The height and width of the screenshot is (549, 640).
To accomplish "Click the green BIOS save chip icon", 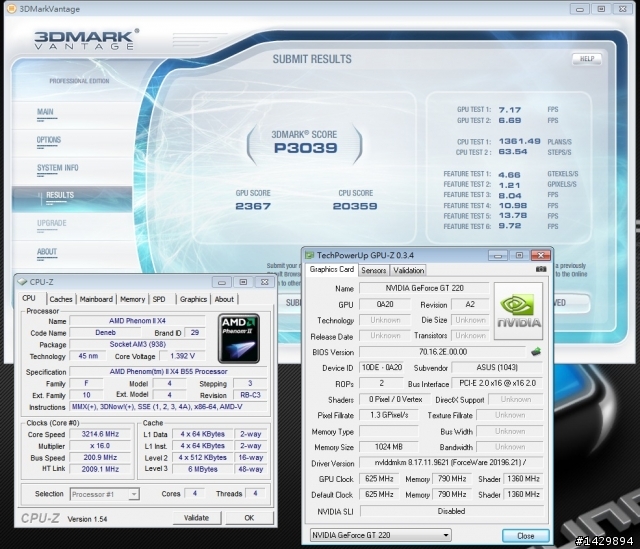I will pyautogui.click(x=536, y=351).
